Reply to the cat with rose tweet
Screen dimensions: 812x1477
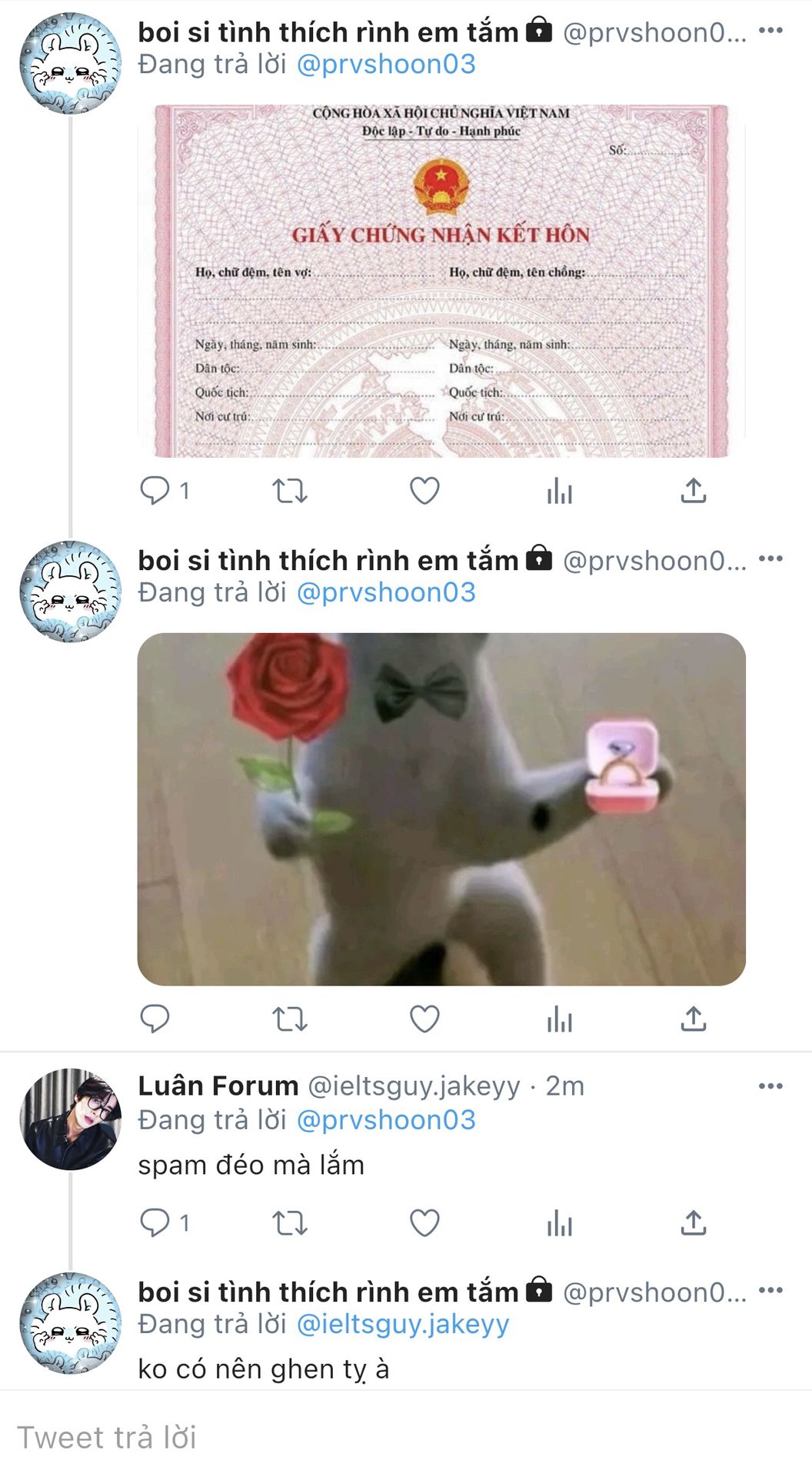155,1019
